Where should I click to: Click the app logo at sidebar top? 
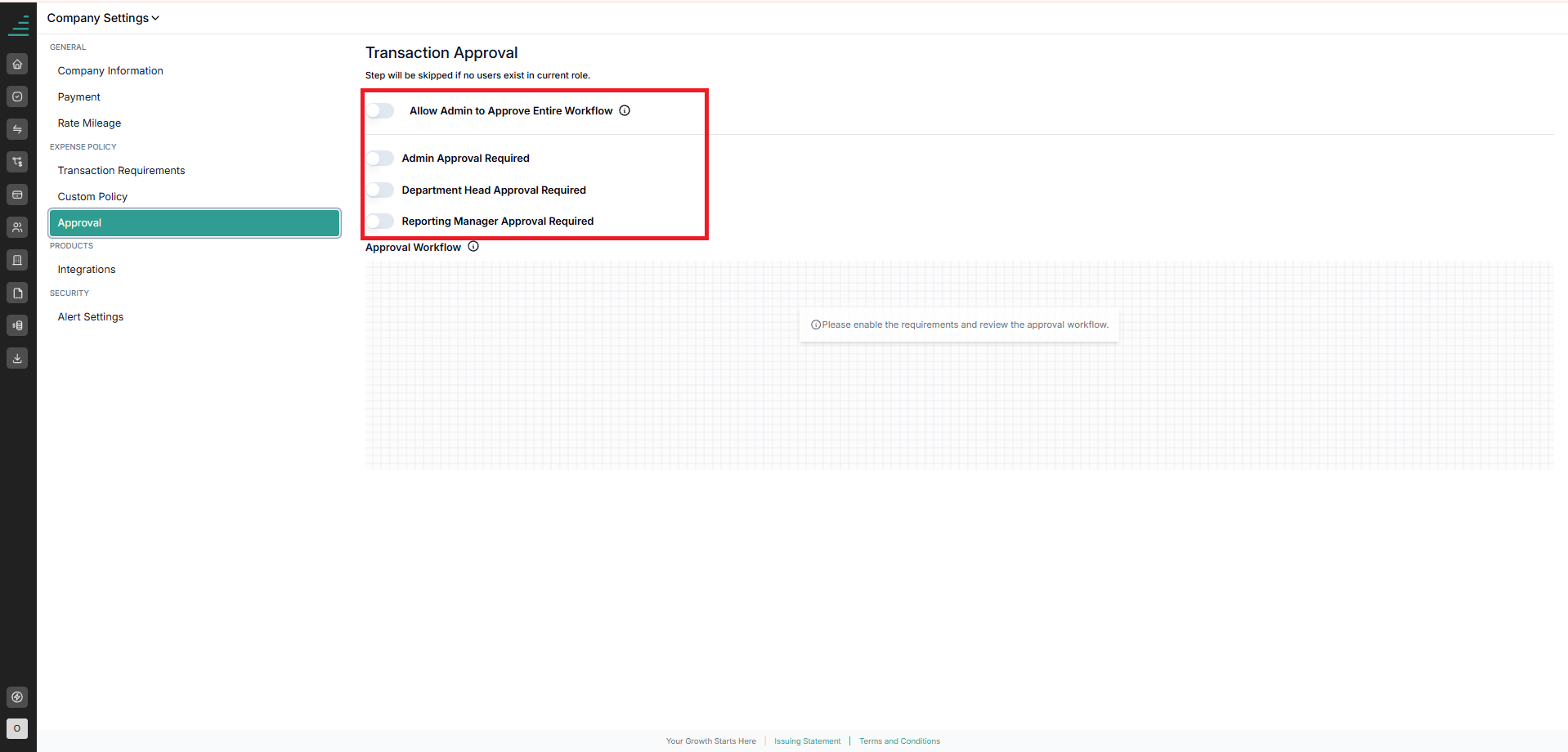18,25
